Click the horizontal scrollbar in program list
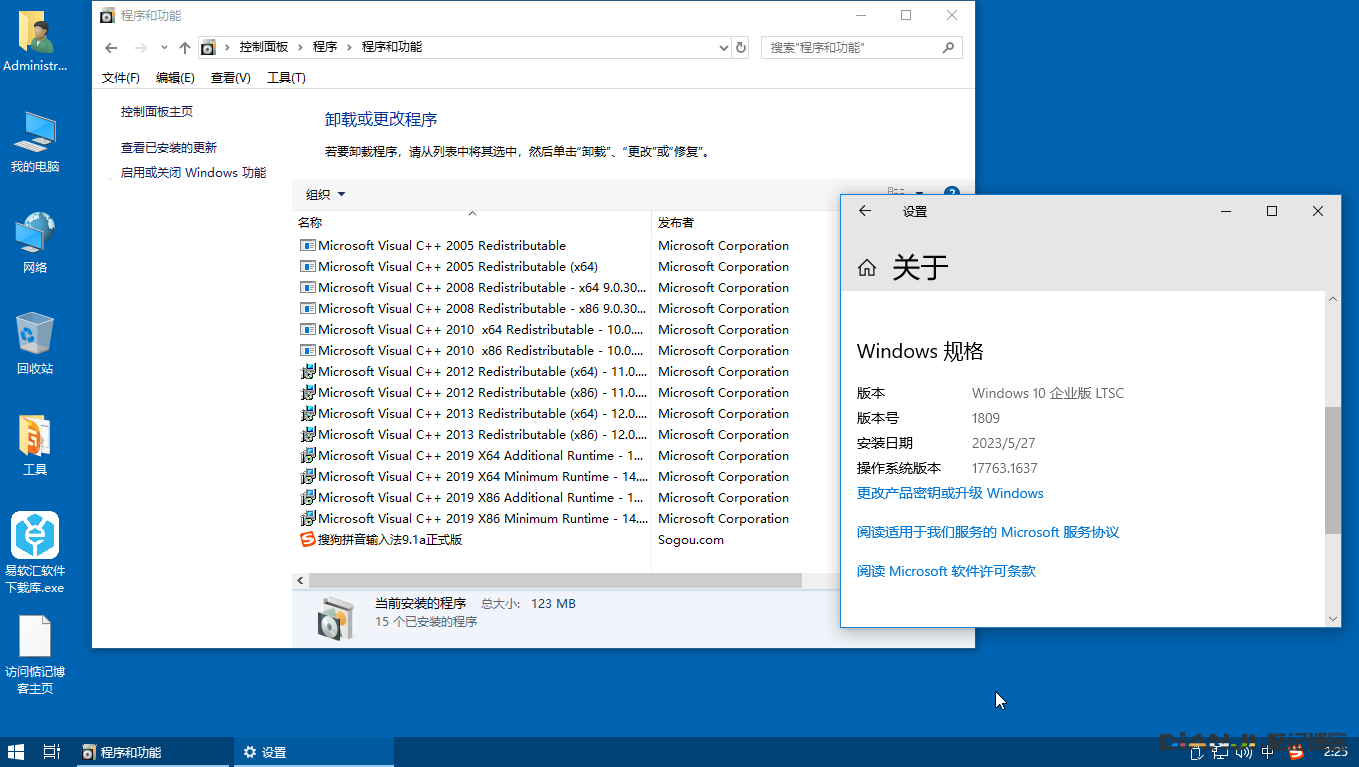The width and height of the screenshot is (1359, 767). (555, 580)
